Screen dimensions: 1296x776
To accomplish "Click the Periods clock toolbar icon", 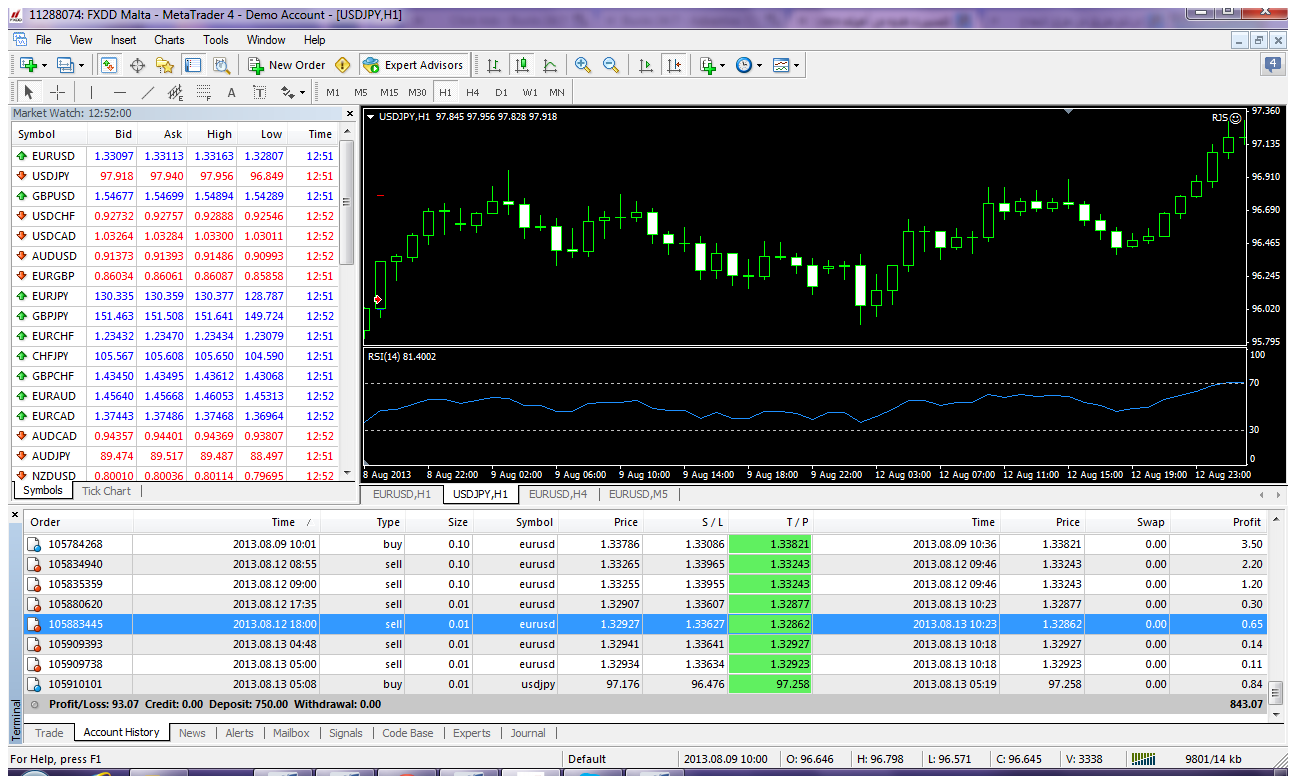I will pyautogui.click(x=744, y=65).
